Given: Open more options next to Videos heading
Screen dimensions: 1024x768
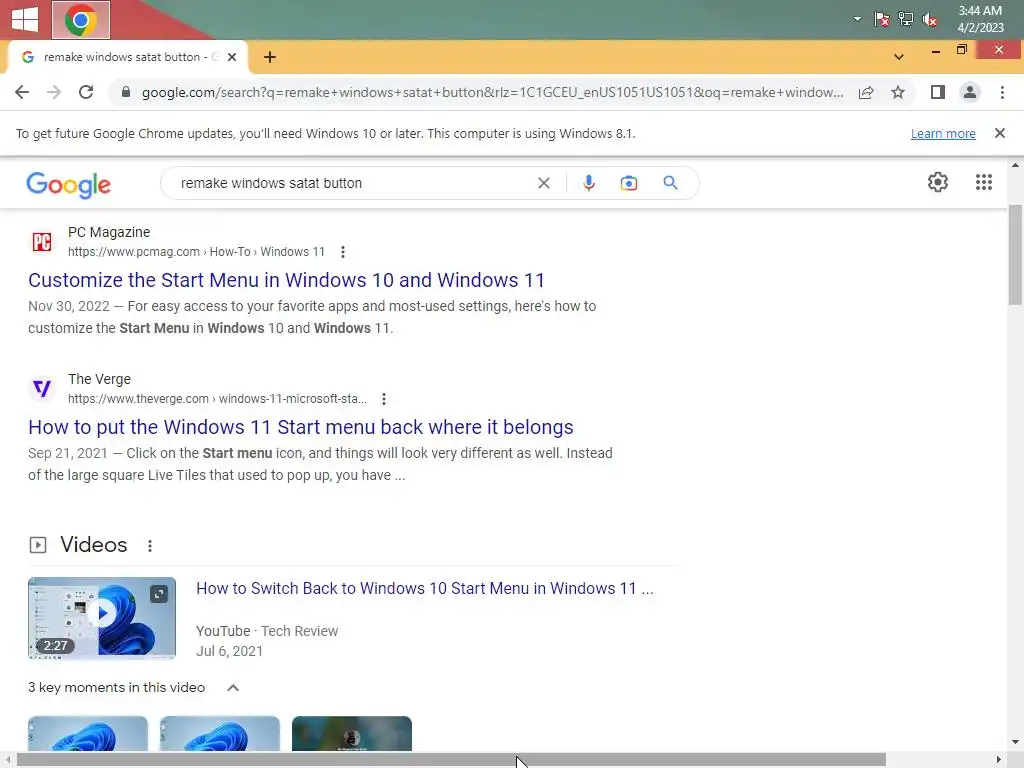Looking at the screenshot, I should [150, 545].
